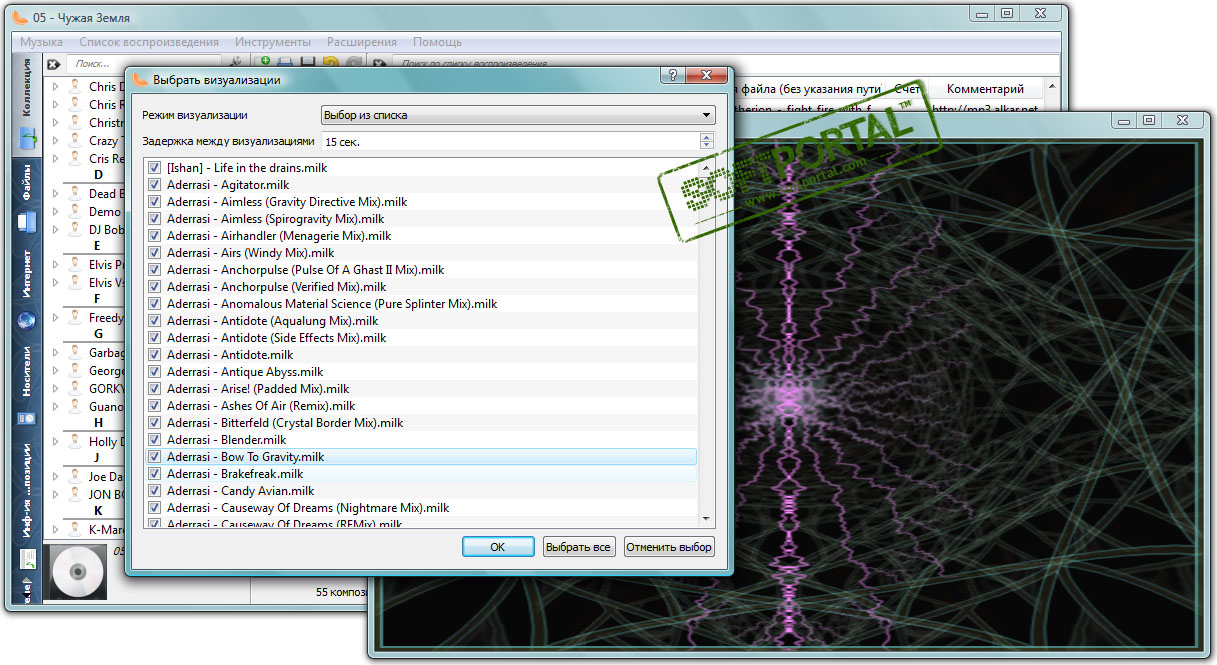The image size is (1217, 665).
Task: Click the clear playlist search icon
Action: 380,64
